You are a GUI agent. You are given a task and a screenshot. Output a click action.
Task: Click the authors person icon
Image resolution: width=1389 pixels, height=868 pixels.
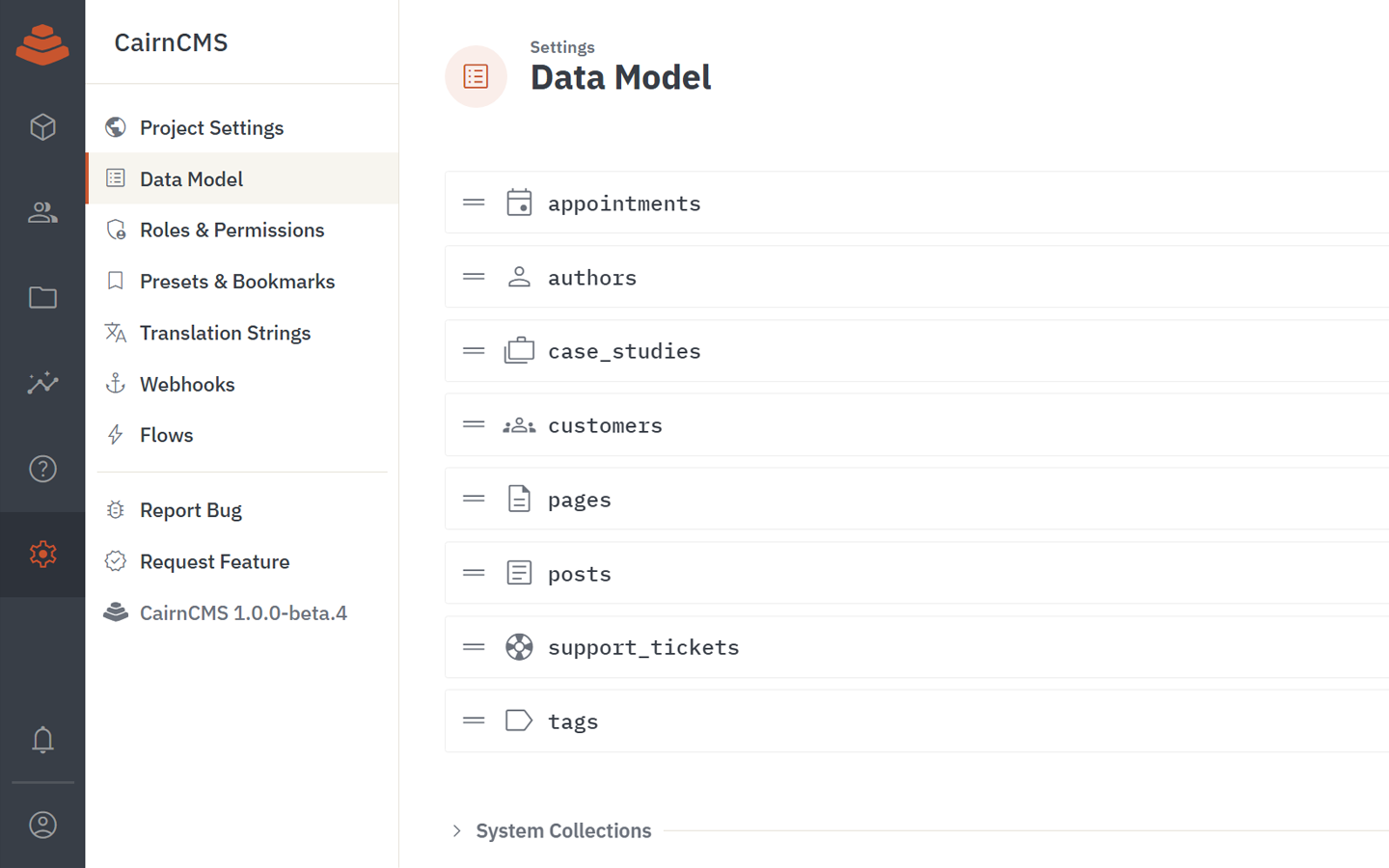point(519,277)
